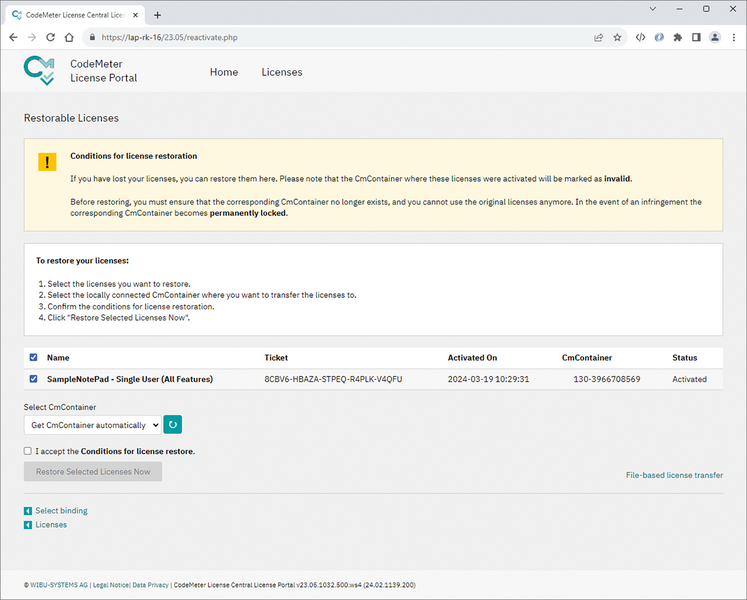Click the blue circular extension icon
Image resolution: width=747 pixels, height=600 pixels.
click(659, 37)
